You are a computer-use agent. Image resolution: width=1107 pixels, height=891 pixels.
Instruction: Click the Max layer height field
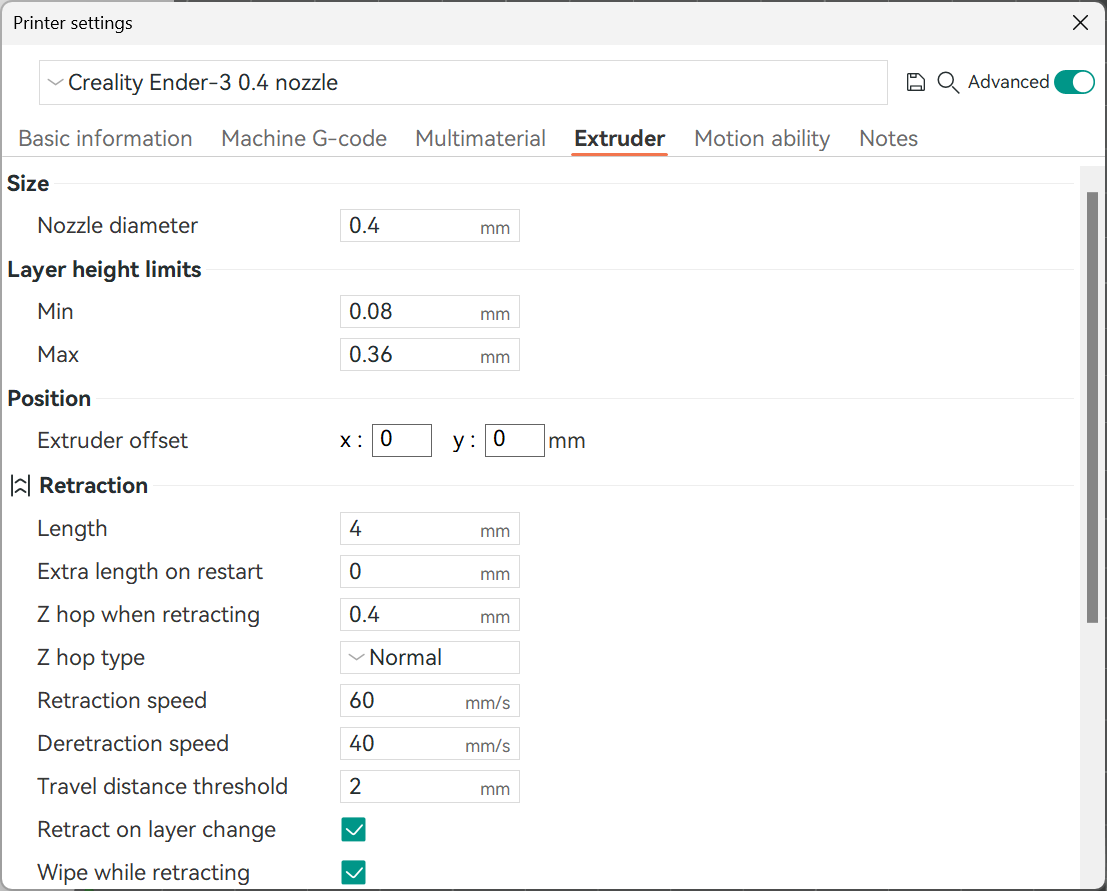click(430, 354)
